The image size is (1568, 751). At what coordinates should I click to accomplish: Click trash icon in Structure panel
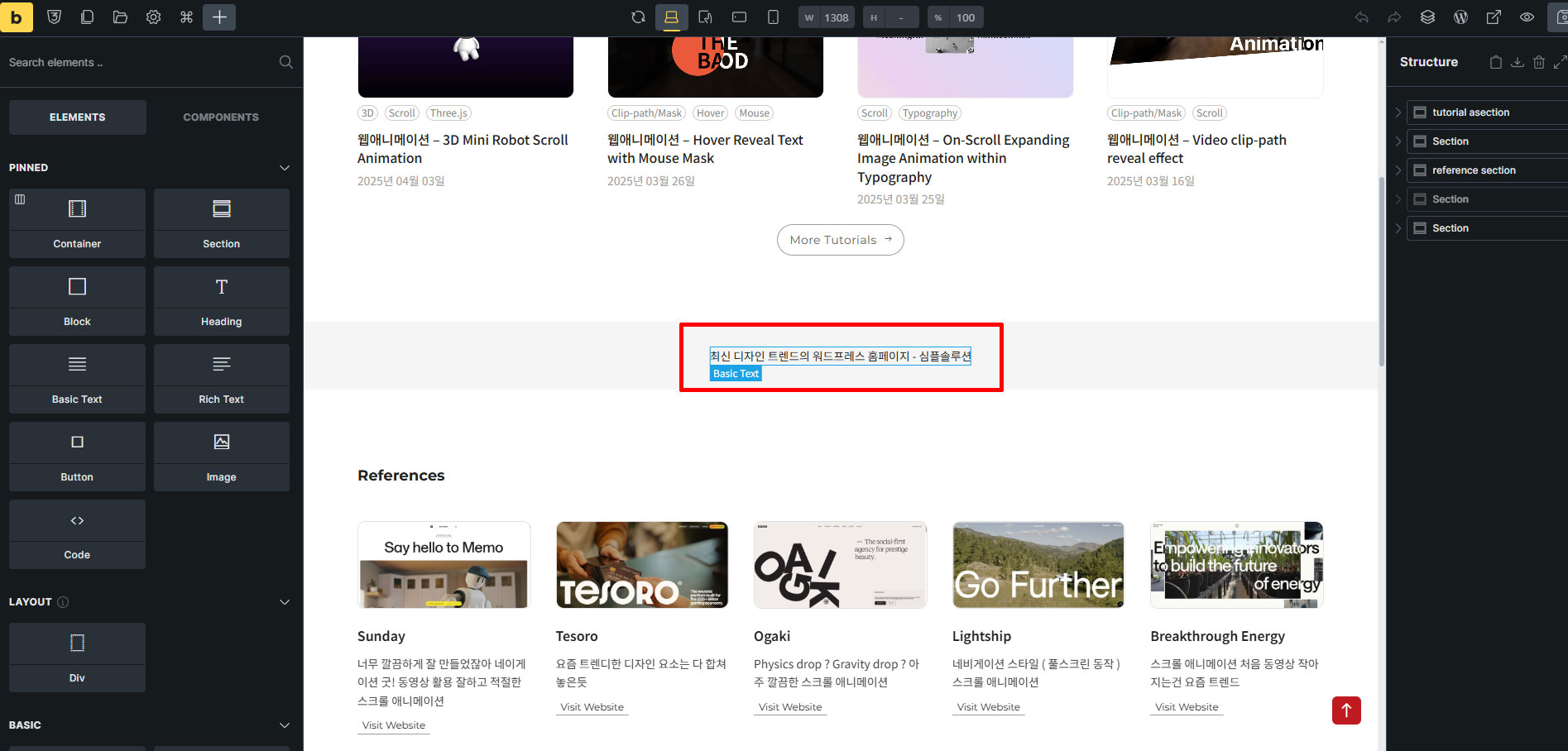(1538, 62)
